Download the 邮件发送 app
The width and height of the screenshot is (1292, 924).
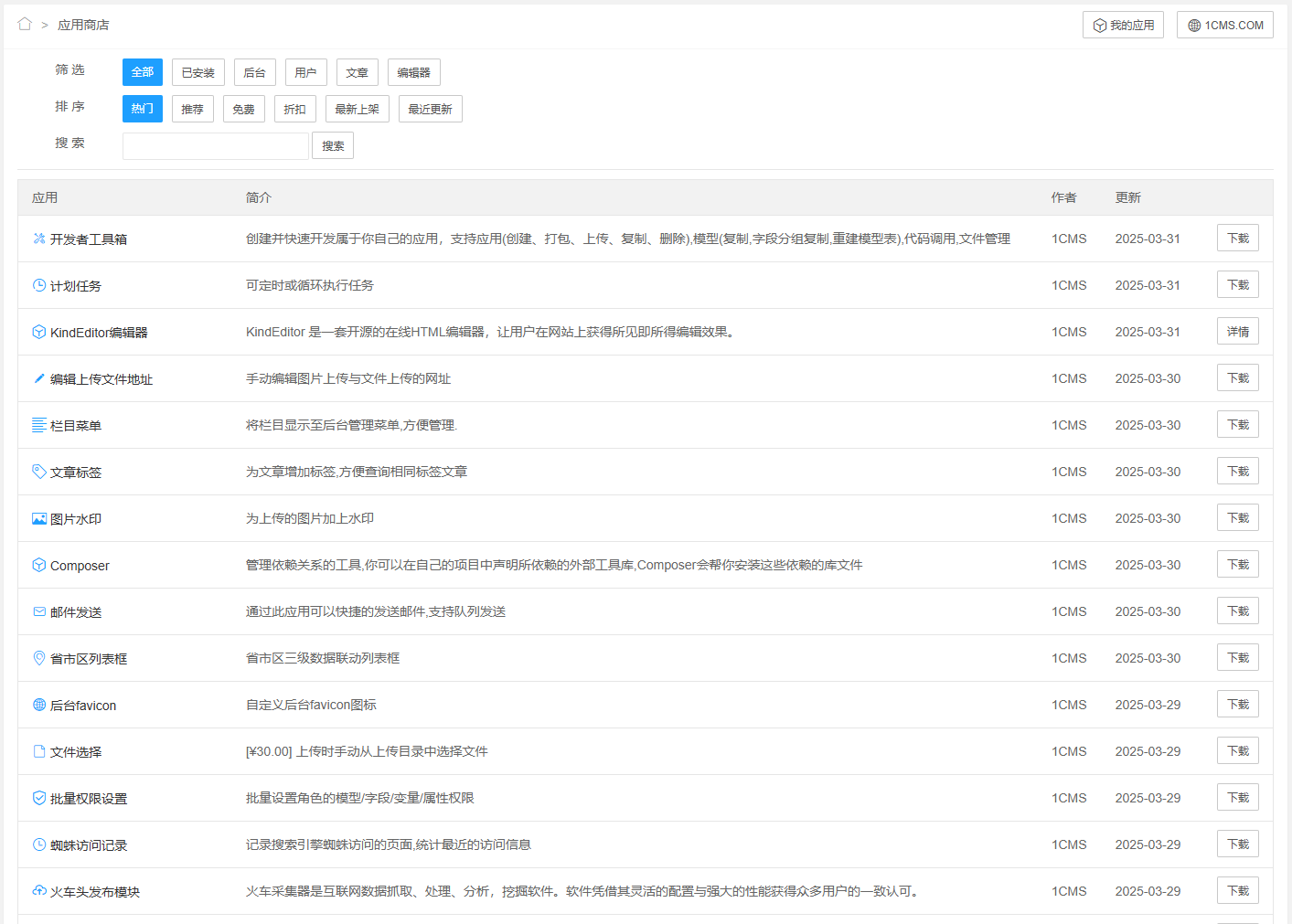[x=1238, y=611]
